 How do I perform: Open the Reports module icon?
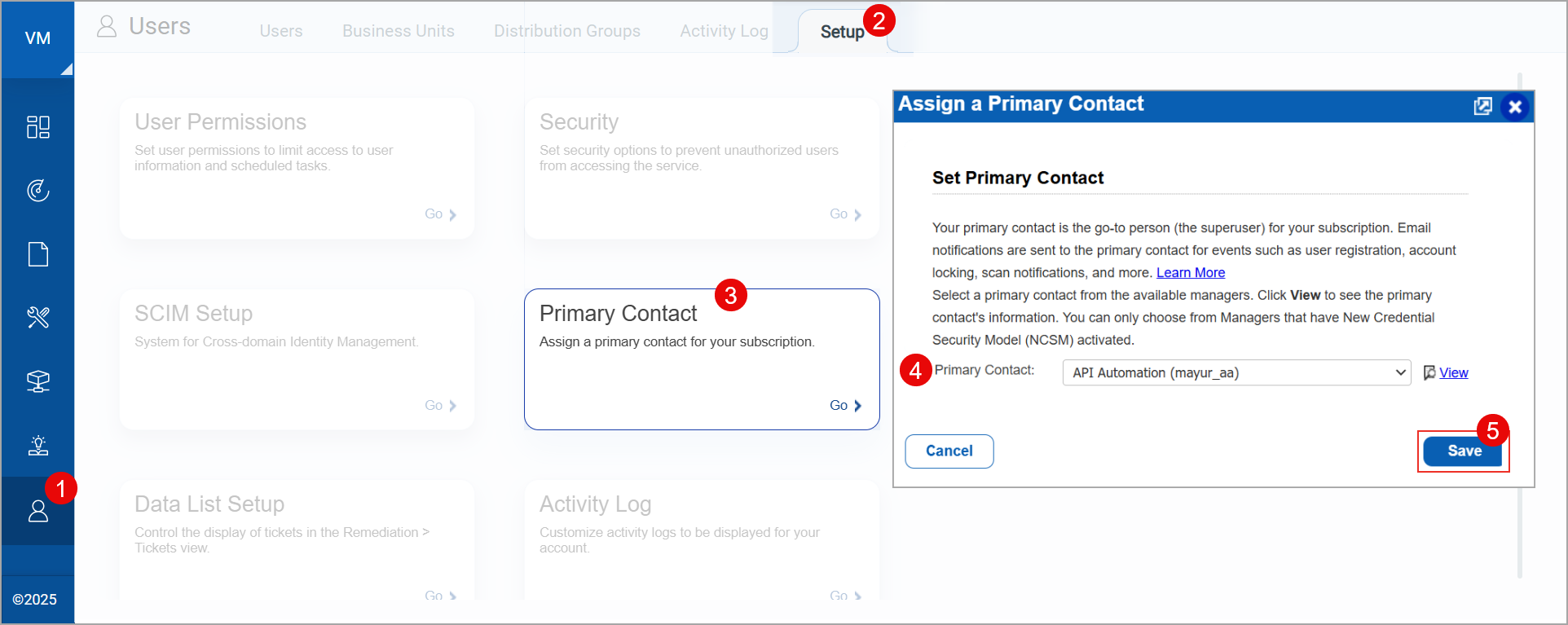[x=37, y=253]
